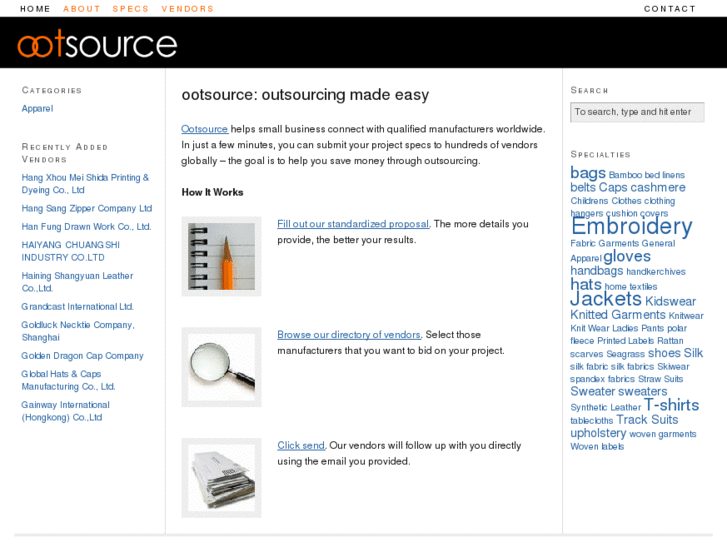
Task: Open Han Fung Drawn Work Co. link
Action: 86,227
